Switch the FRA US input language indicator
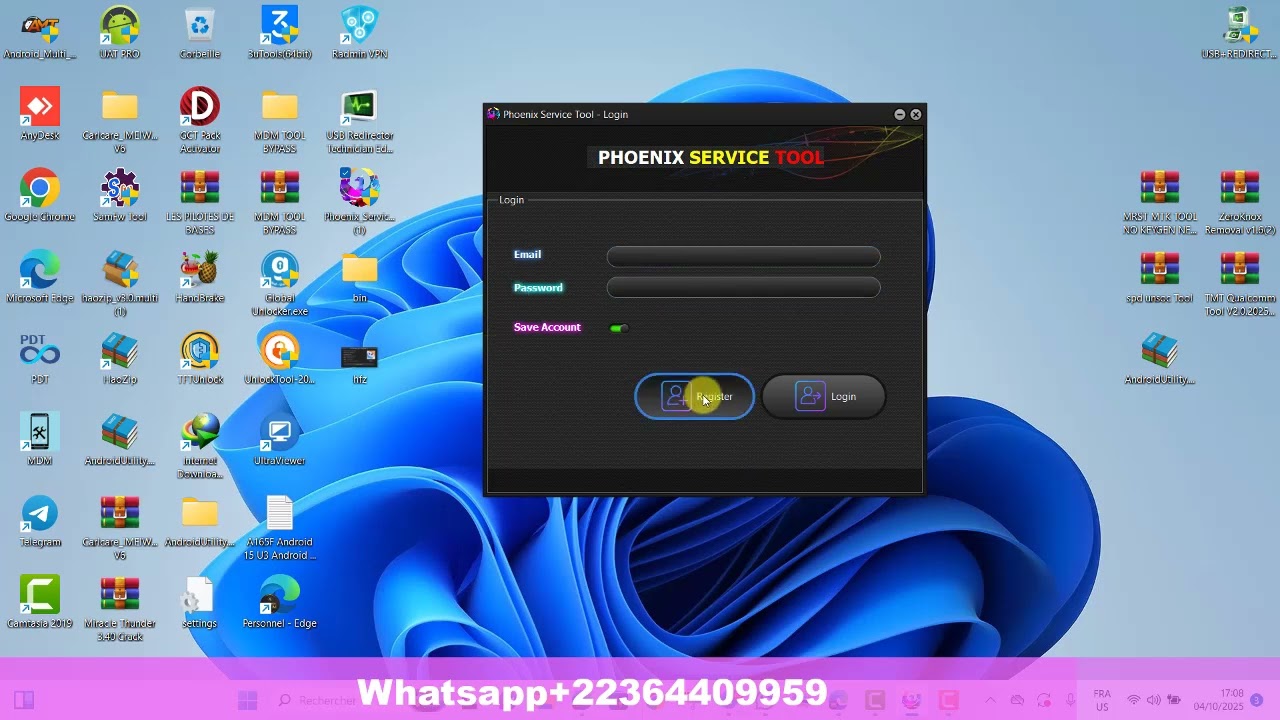 (x=1102, y=700)
